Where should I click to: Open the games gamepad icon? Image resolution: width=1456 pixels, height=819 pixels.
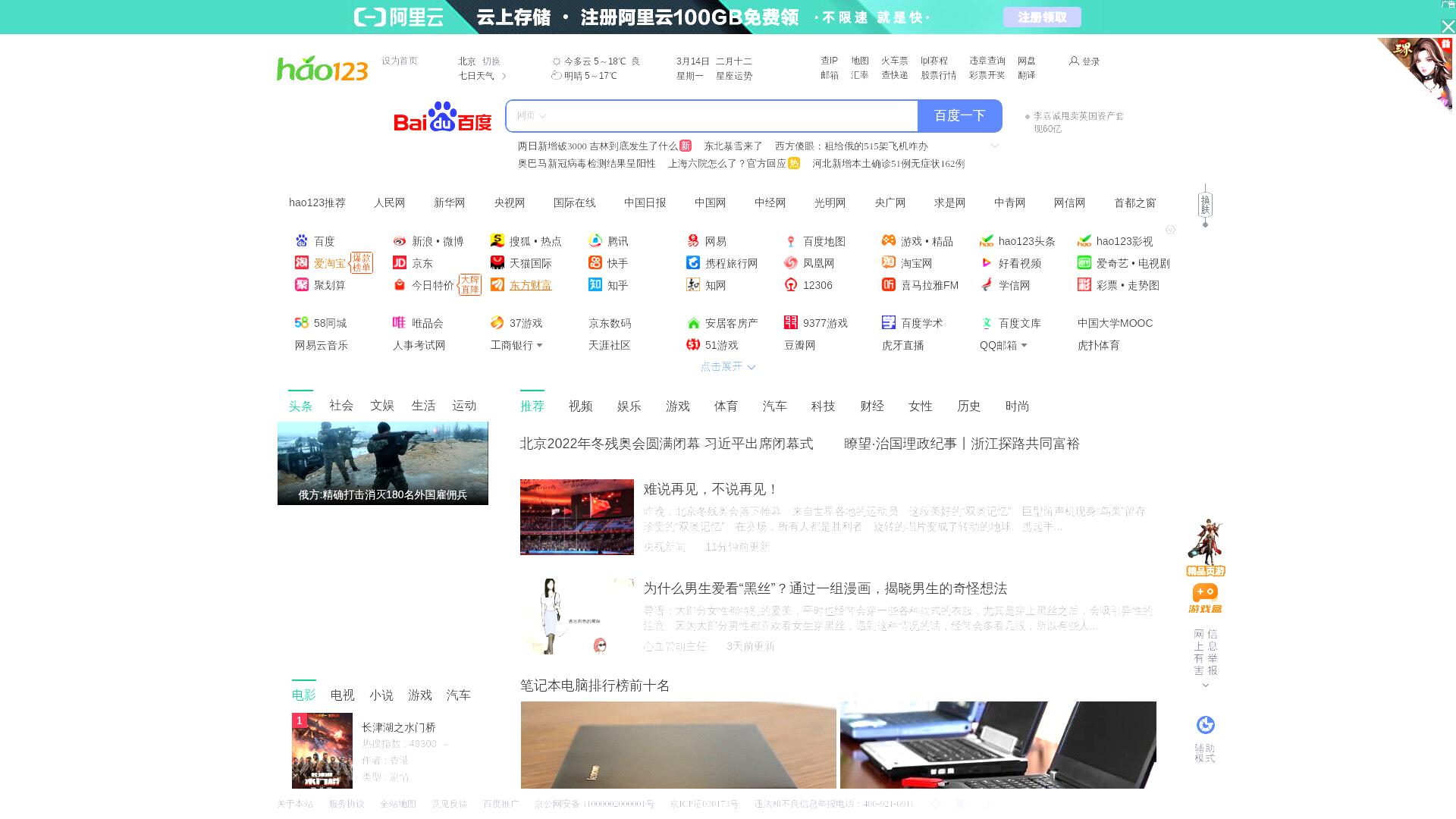pos(889,241)
